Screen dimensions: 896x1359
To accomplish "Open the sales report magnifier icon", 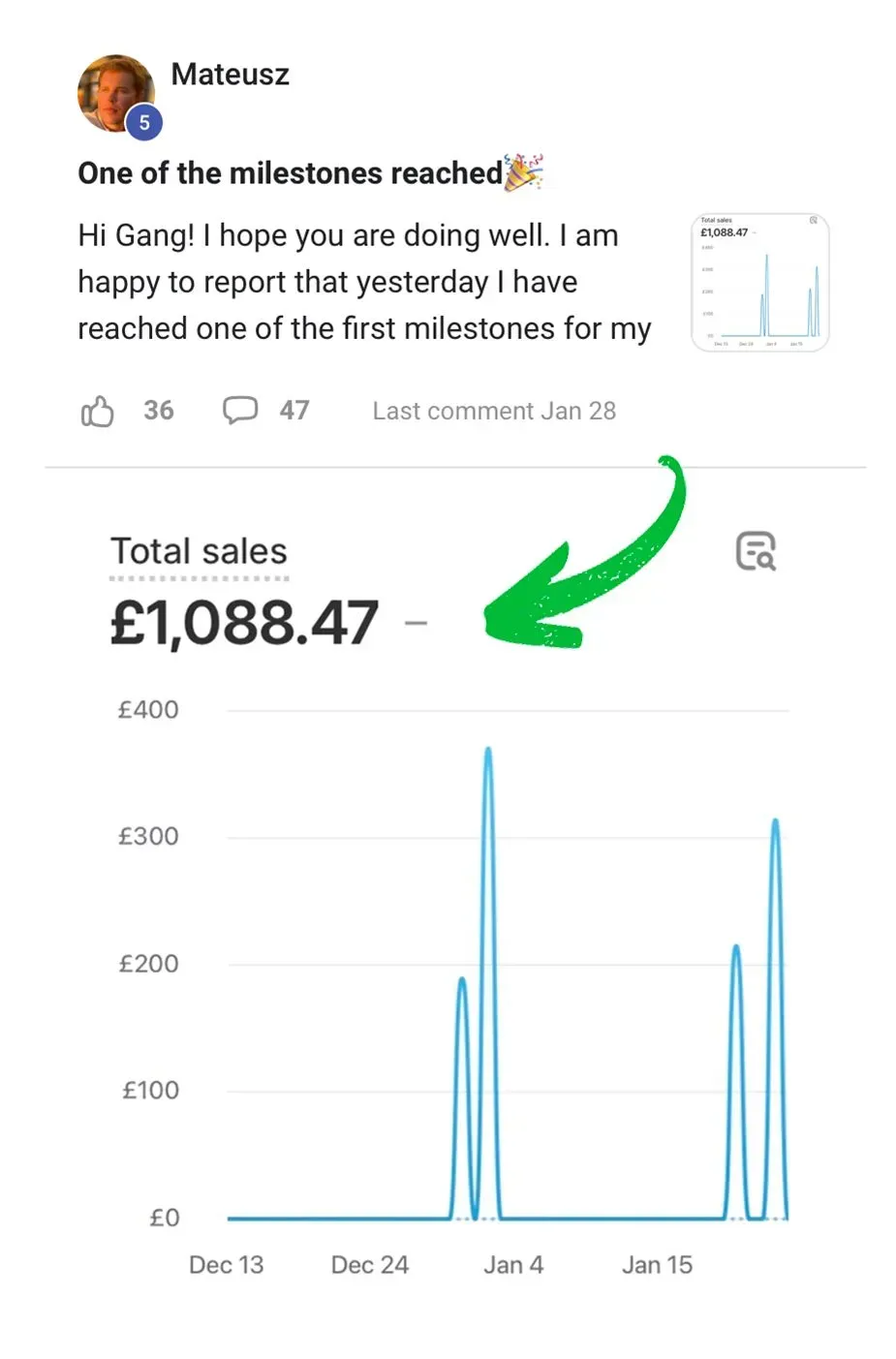I will 756,551.
